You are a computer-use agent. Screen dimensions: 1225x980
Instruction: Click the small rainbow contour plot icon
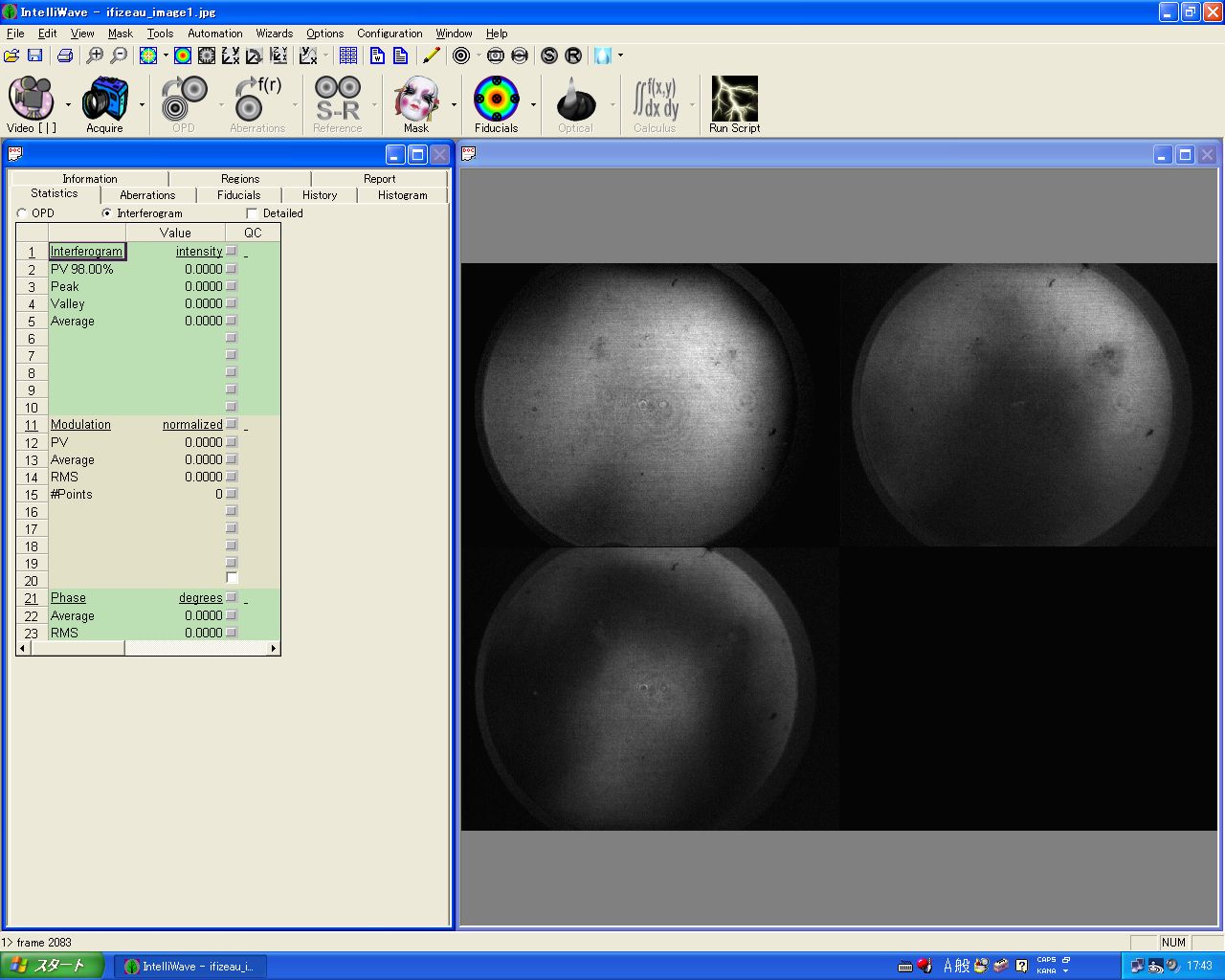click(183, 56)
